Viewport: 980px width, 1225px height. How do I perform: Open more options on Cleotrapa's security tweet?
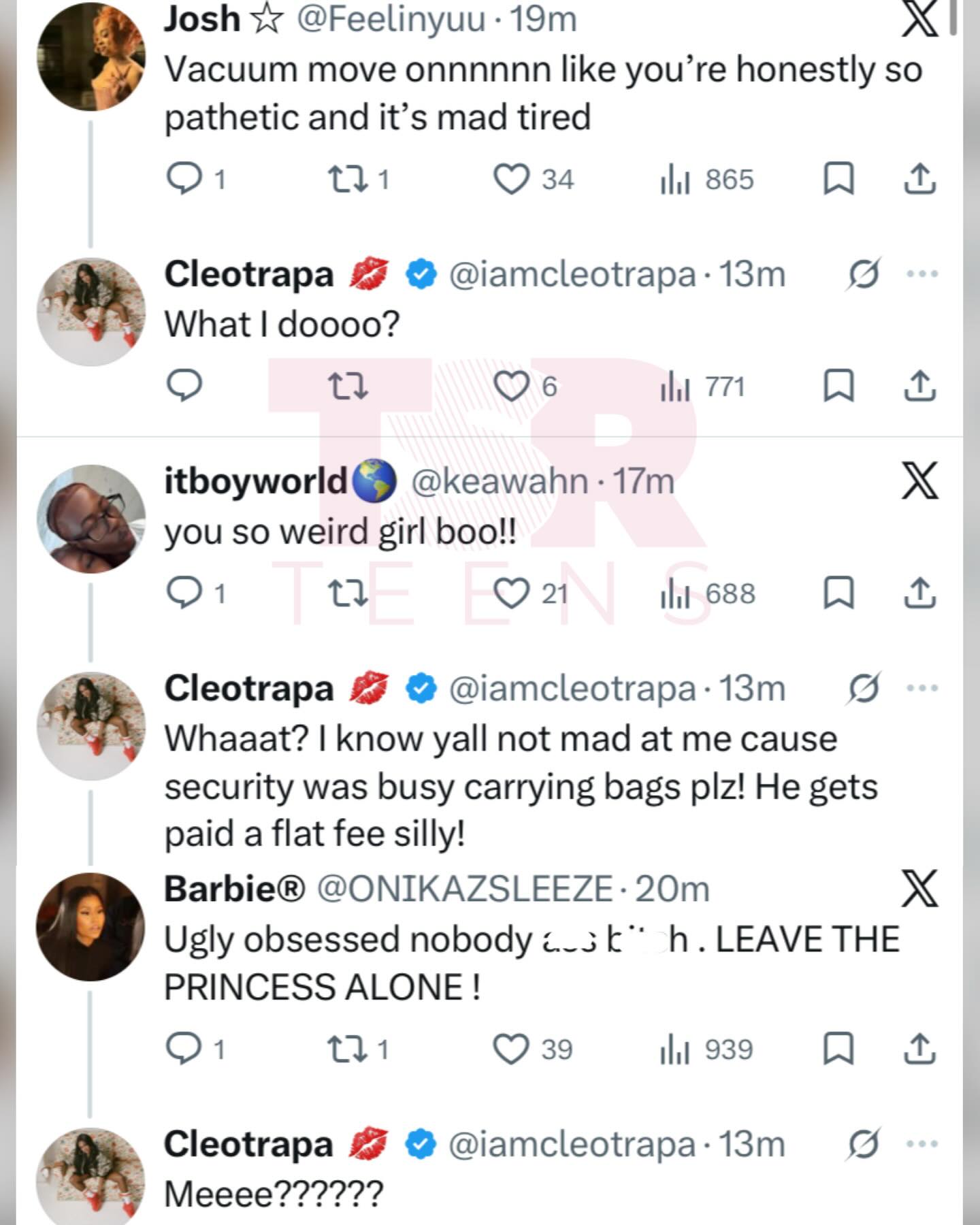(922, 688)
